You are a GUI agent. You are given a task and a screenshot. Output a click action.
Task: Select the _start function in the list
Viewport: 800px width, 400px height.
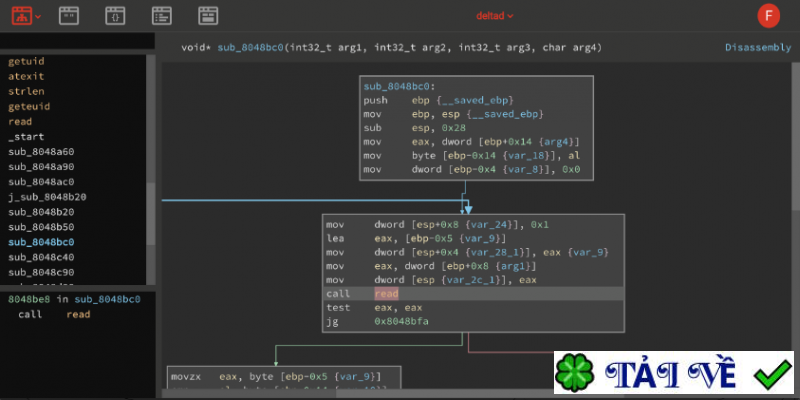pyautogui.click(x=26, y=136)
